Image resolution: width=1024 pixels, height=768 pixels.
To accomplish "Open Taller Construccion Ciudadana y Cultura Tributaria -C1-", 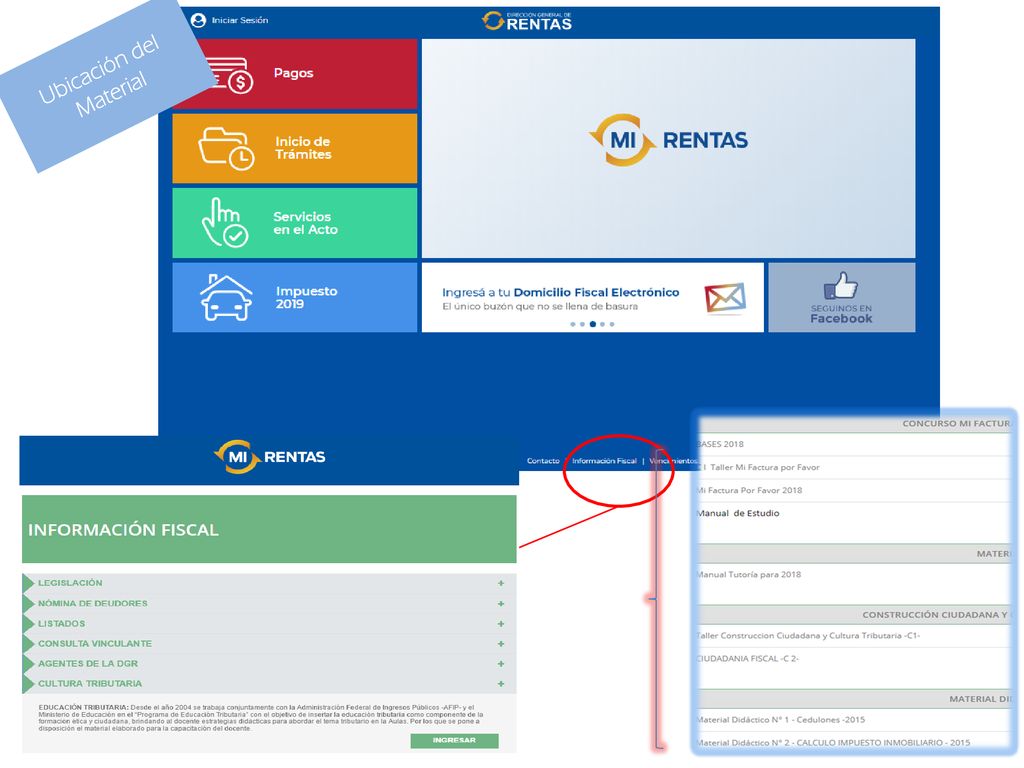I will point(808,635).
